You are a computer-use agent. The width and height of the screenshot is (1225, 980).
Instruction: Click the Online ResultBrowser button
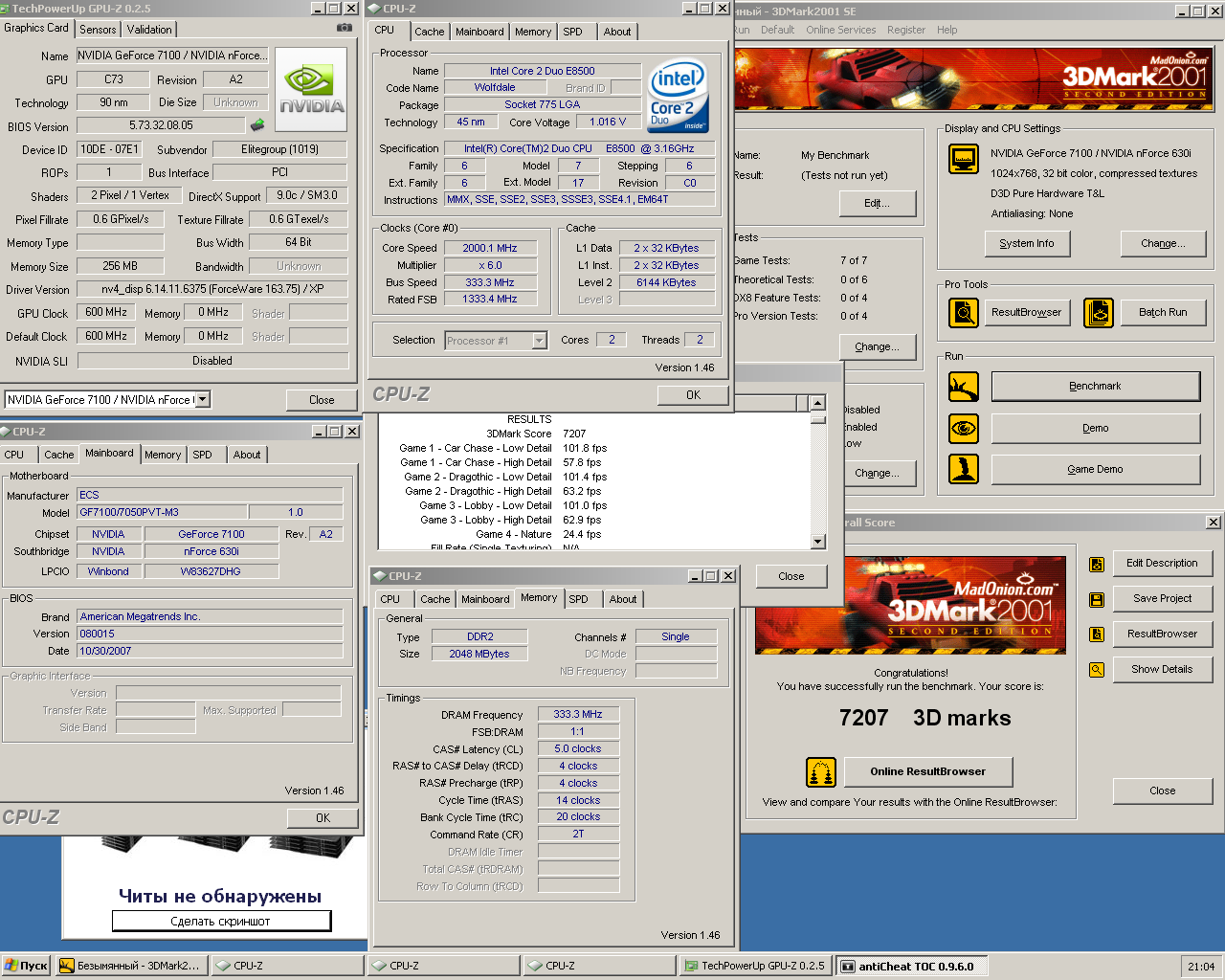pos(927,771)
